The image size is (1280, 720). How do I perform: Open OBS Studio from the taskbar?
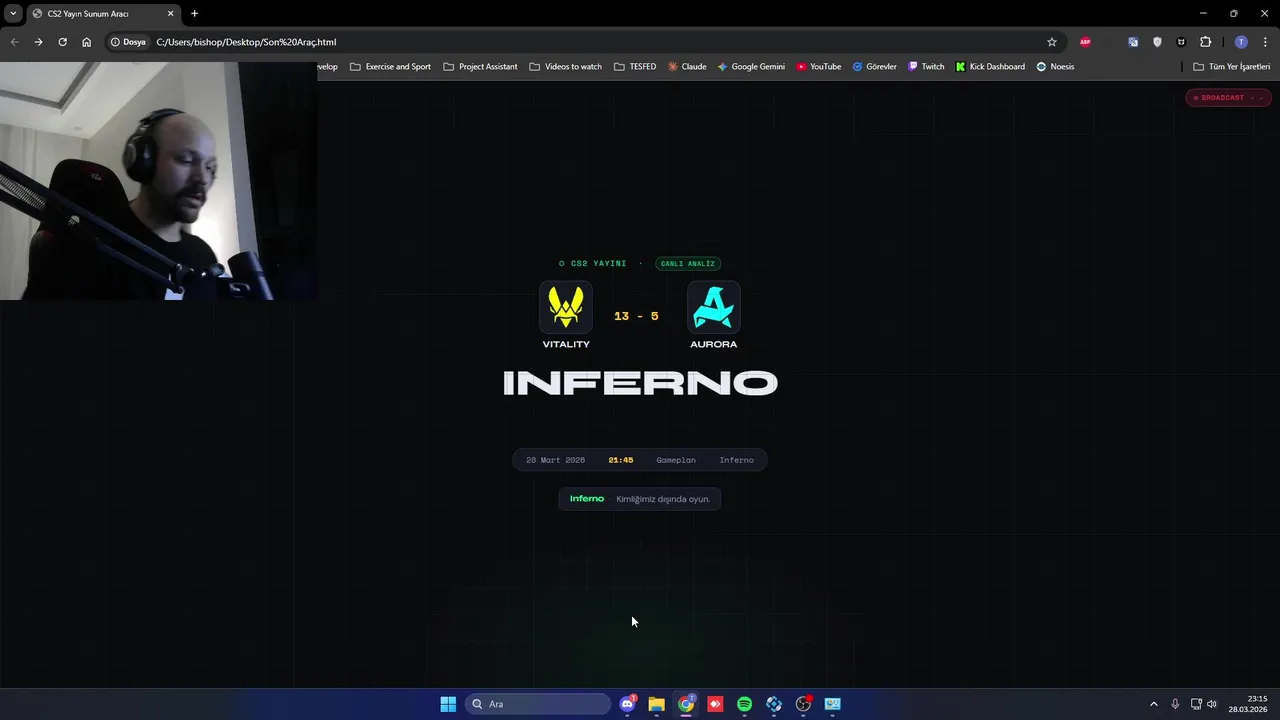[803, 704]
